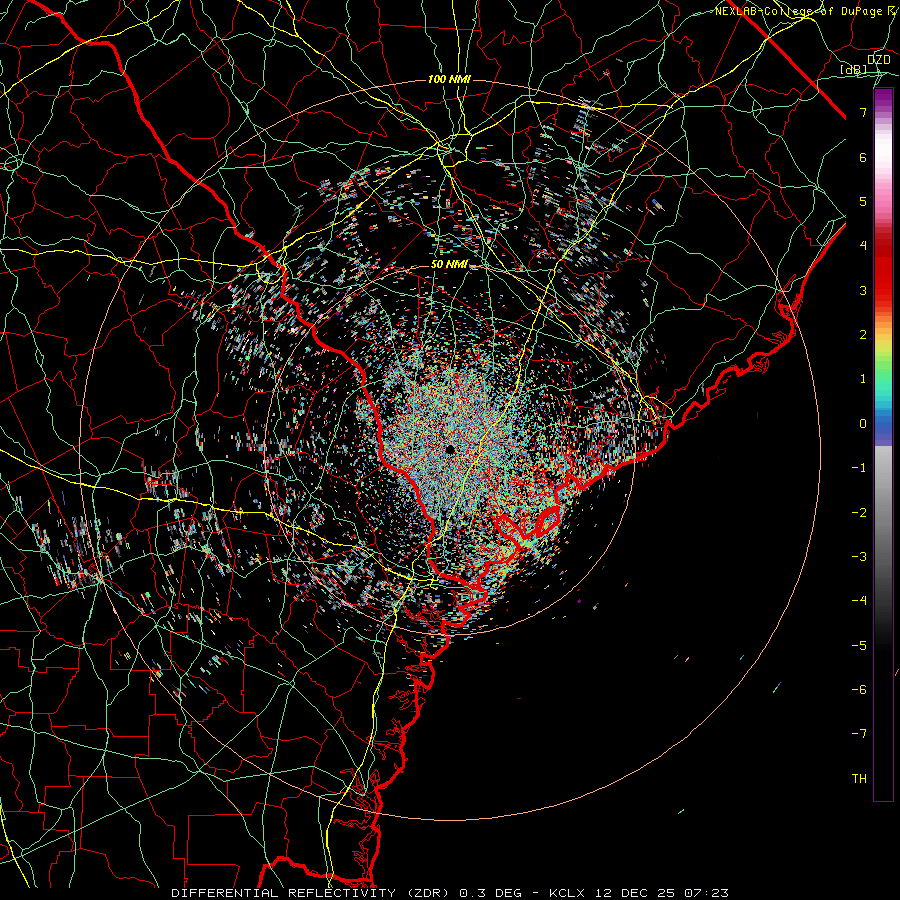Click the "-1" value on the color scale

coord(859,468)
